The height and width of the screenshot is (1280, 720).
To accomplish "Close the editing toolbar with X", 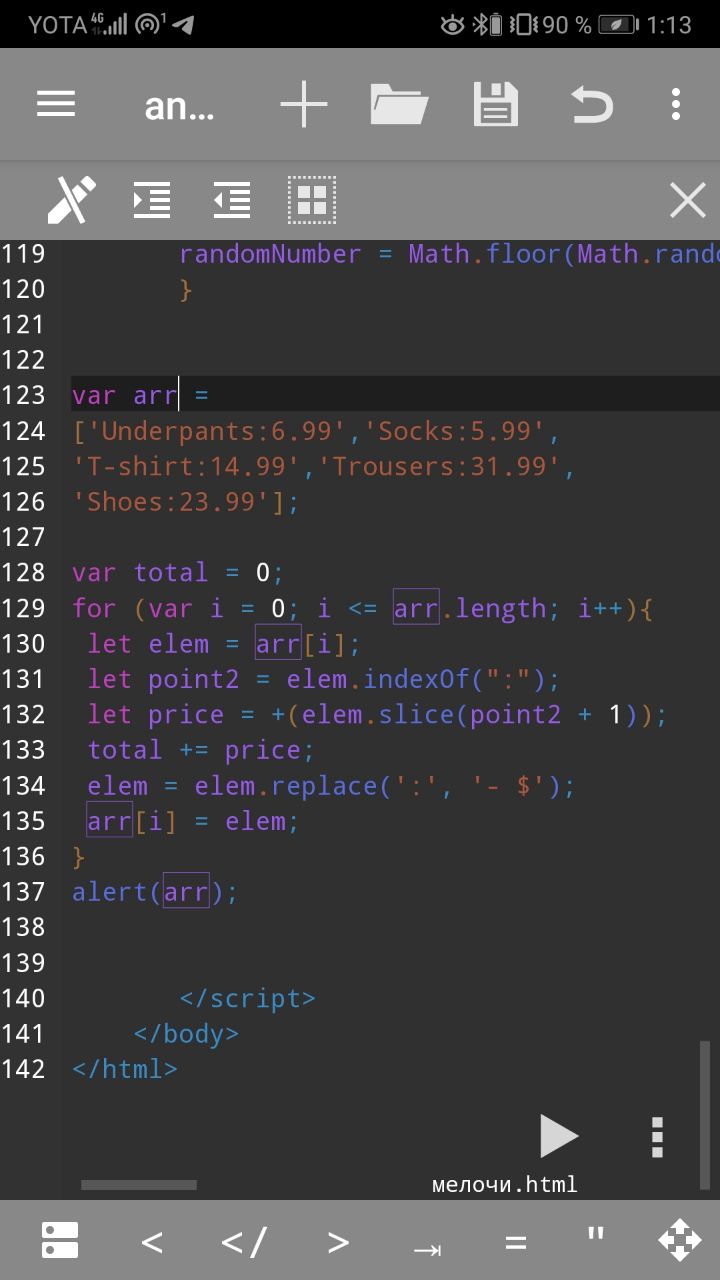I will (688, 200).
